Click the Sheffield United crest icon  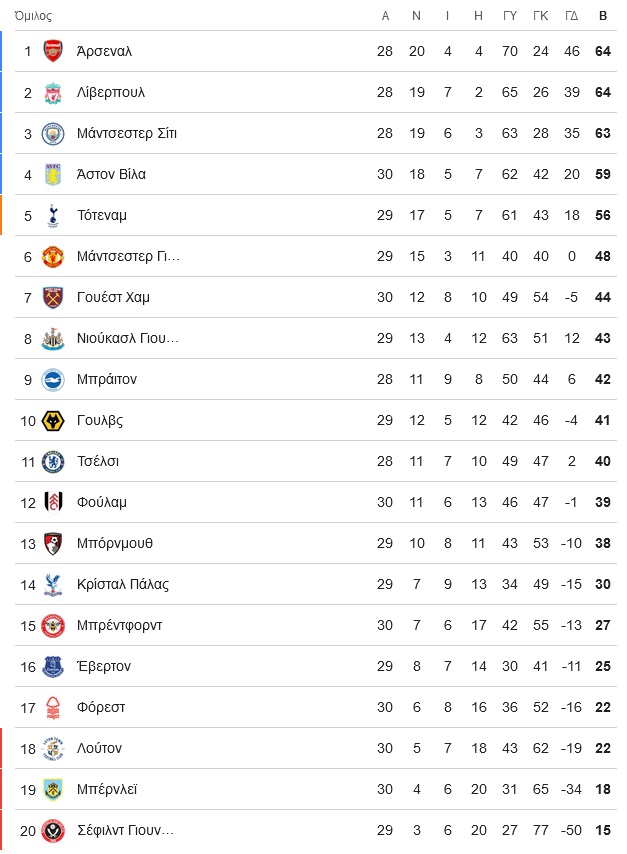[53, 831]
